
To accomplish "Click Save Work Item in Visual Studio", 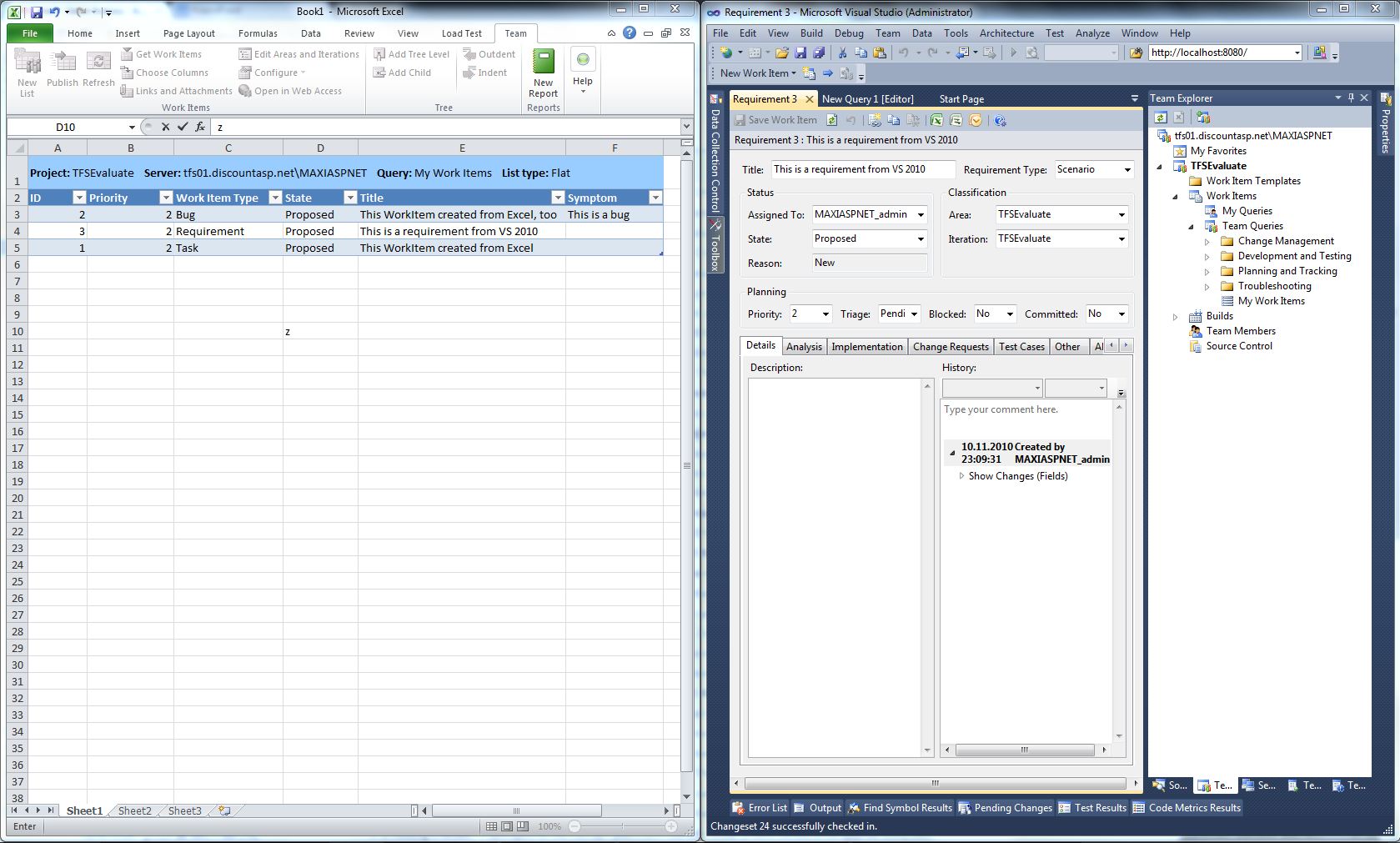I will click(775, 120).
